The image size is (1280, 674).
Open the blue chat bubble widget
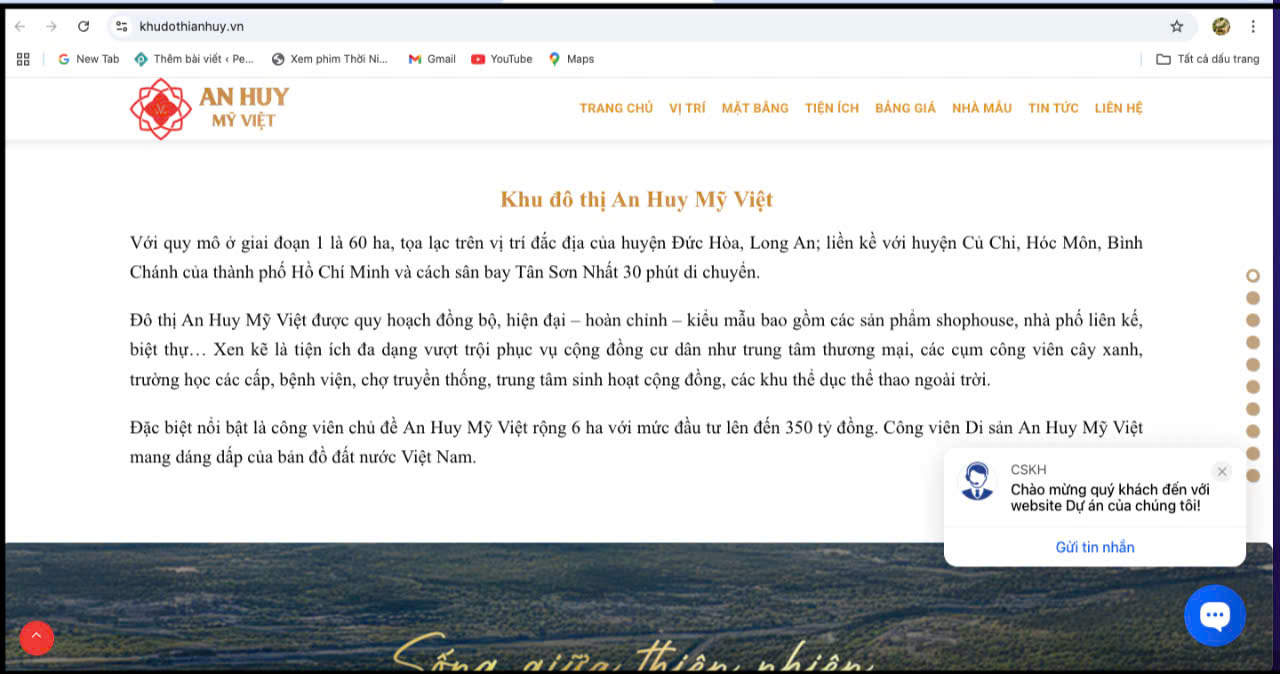point(1215,616)
